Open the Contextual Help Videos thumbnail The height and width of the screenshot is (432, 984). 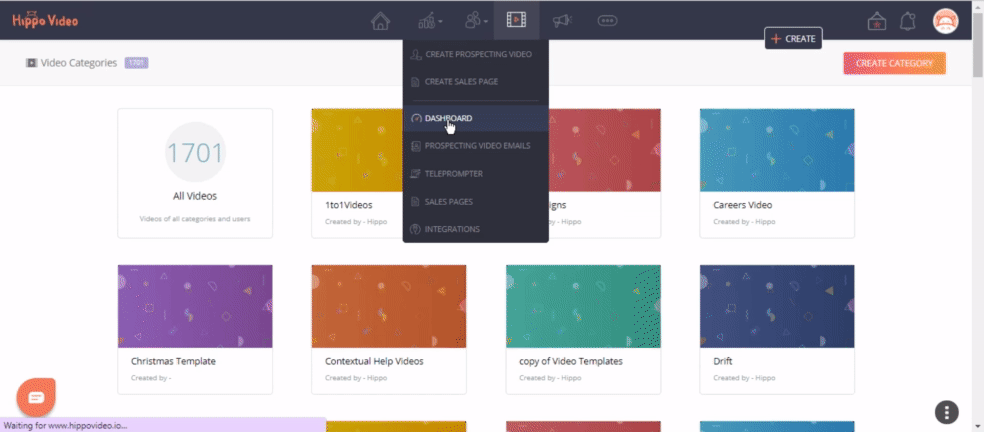389,306
